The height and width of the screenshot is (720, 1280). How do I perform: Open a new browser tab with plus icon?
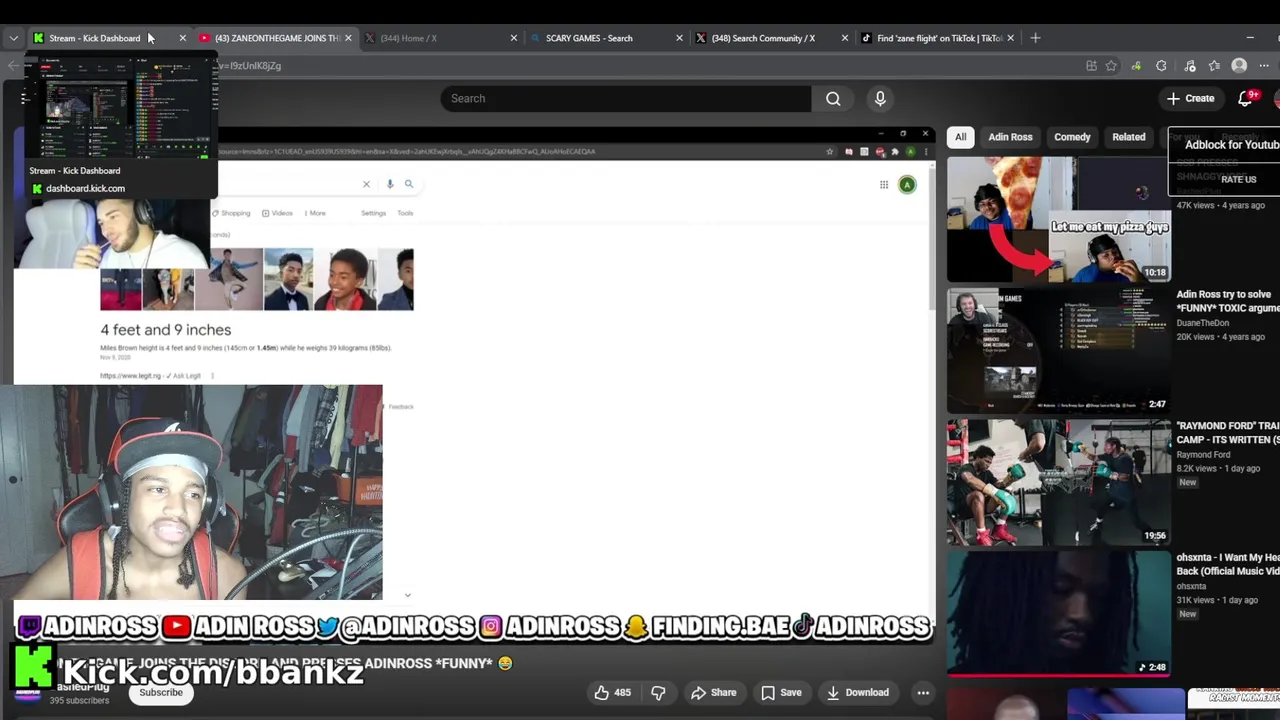click(1035, 38)
